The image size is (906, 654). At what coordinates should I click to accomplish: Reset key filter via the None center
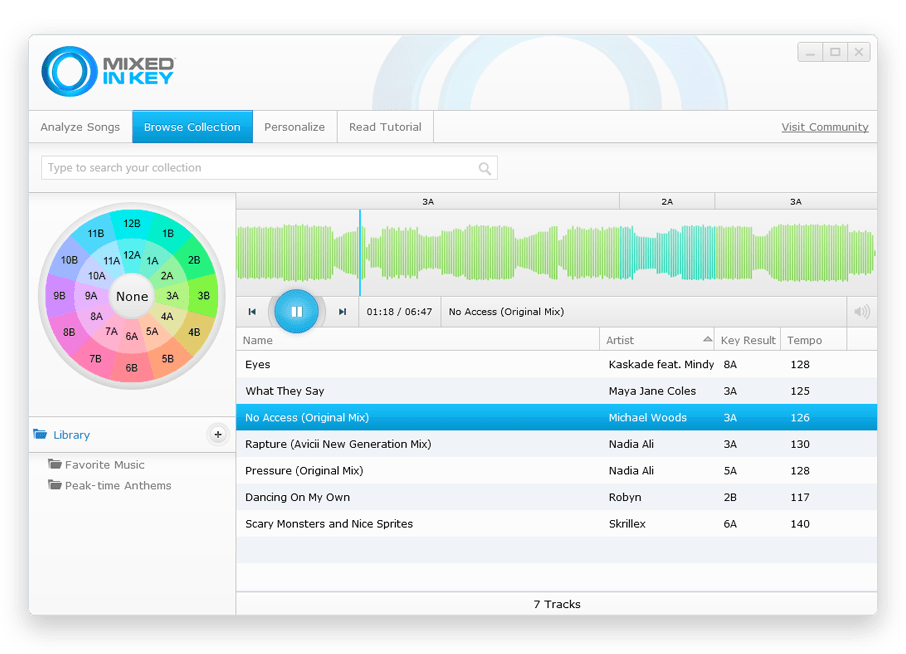132,296
